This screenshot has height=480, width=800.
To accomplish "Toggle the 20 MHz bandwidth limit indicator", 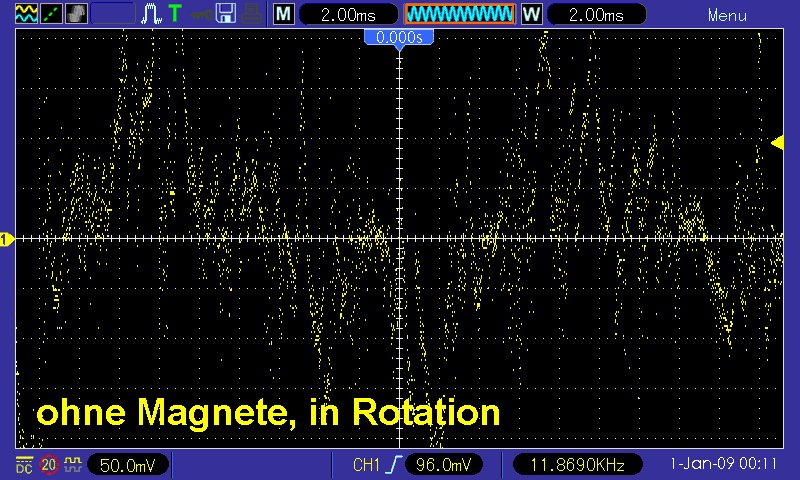I will (x=48, y=465).
